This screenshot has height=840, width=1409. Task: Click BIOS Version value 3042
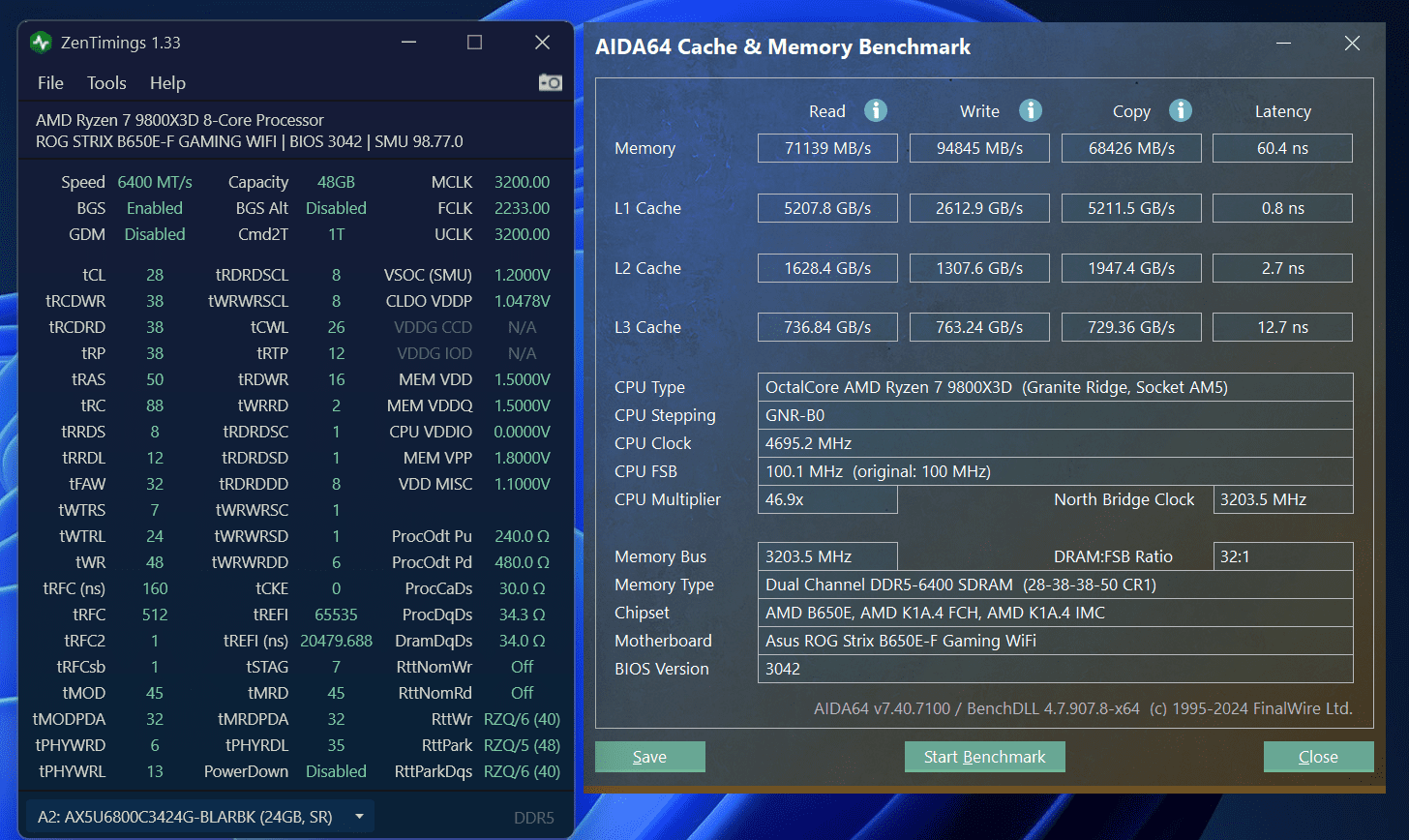(1055, 669)
